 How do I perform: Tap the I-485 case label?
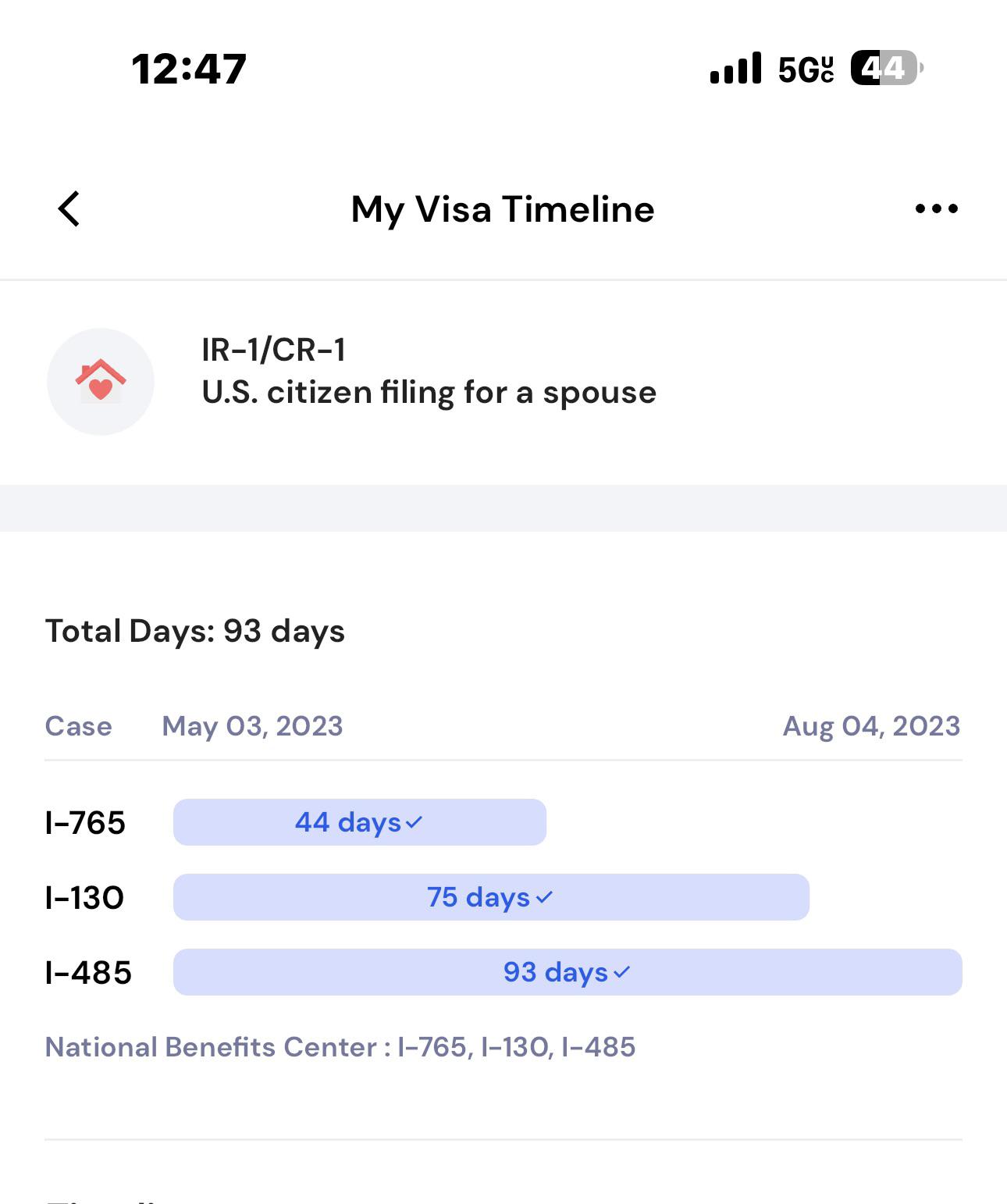(x=88, y=973)
